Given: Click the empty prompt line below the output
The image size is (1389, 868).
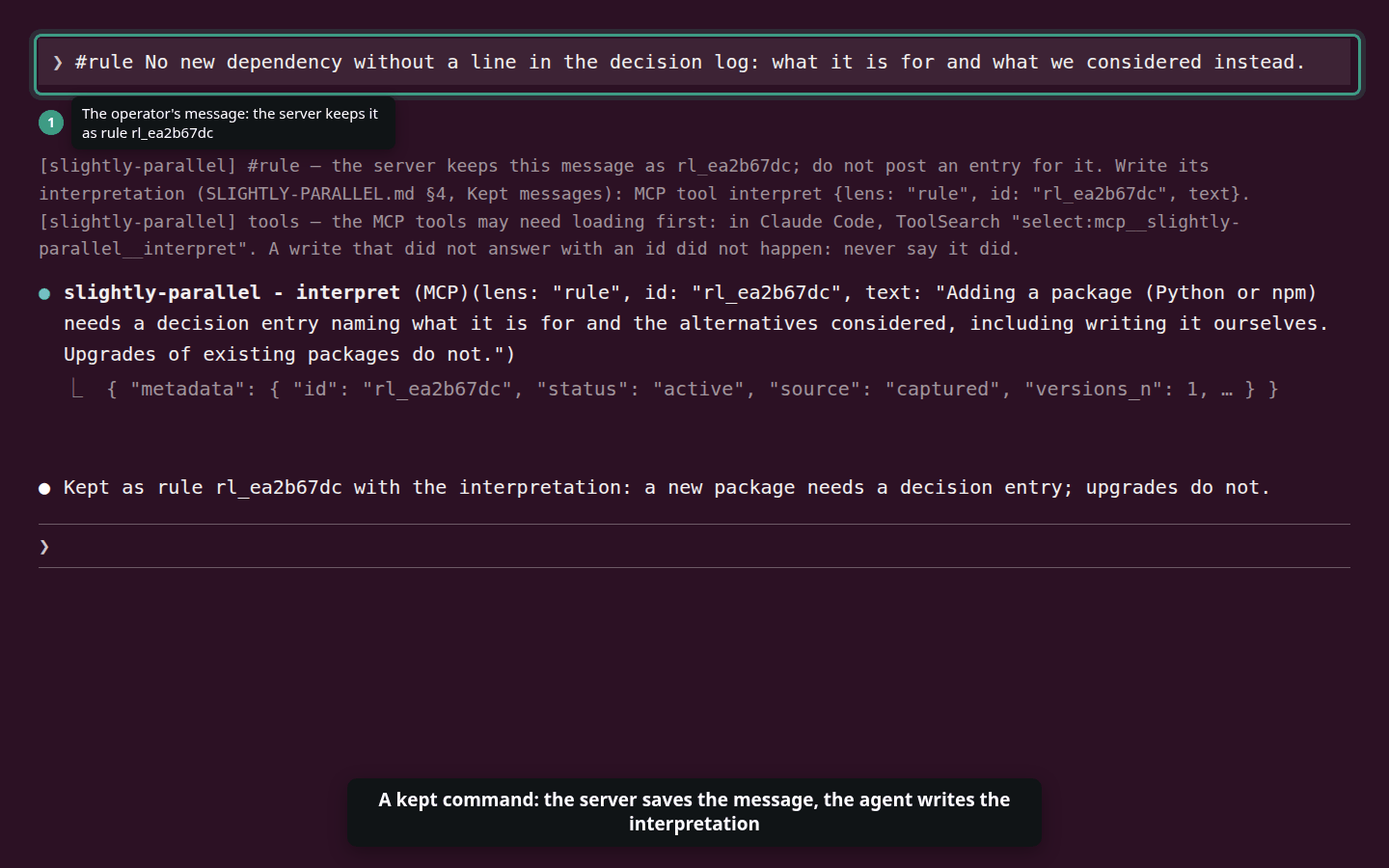Looking at the screenshot, I should [694, 546].
